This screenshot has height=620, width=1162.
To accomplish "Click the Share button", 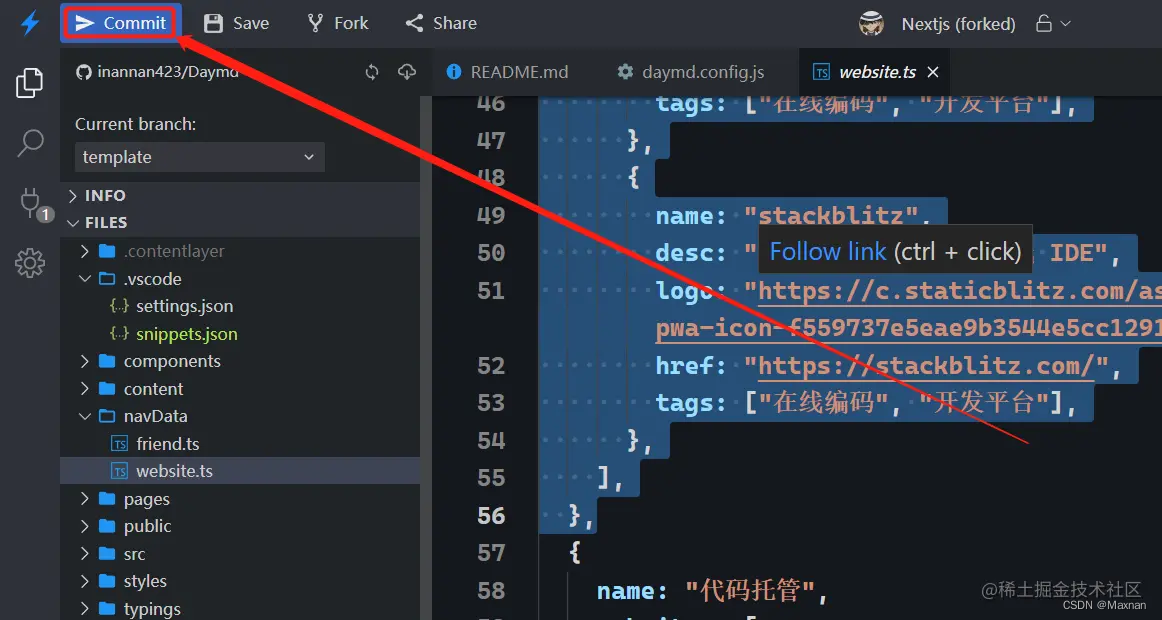I will pos(441,23).
